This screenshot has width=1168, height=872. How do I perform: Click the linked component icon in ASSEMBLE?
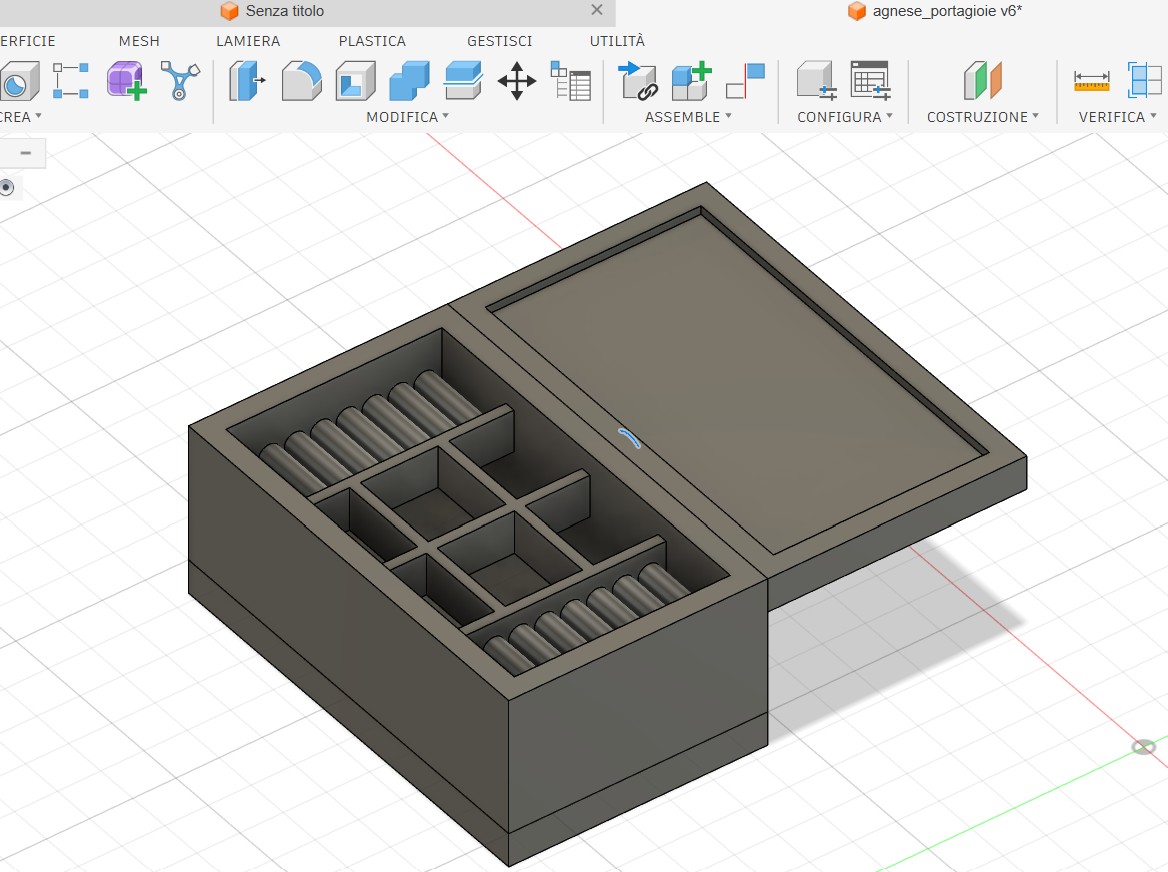(637, 80)
